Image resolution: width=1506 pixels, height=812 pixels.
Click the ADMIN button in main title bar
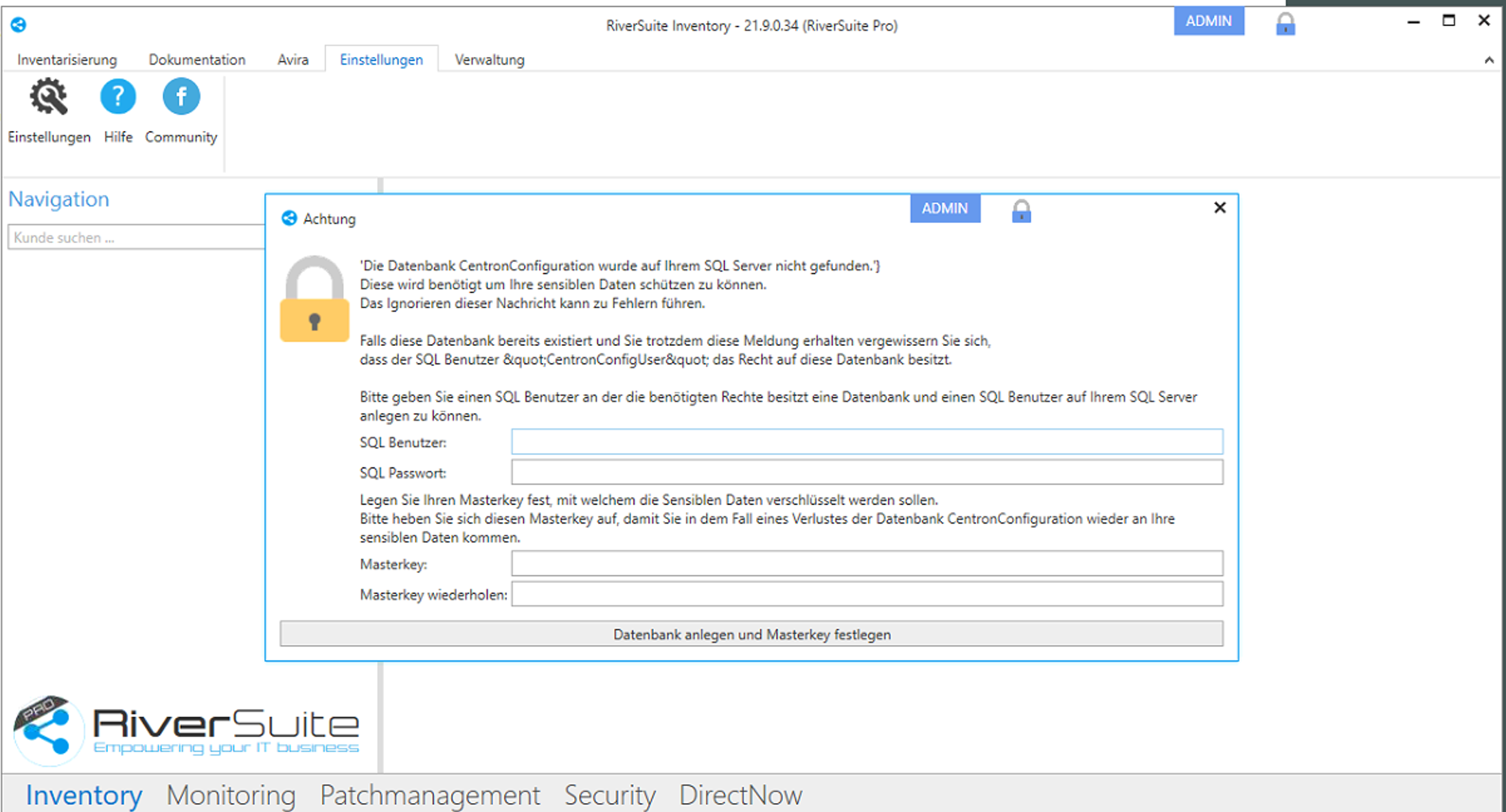pos(1209,21)
